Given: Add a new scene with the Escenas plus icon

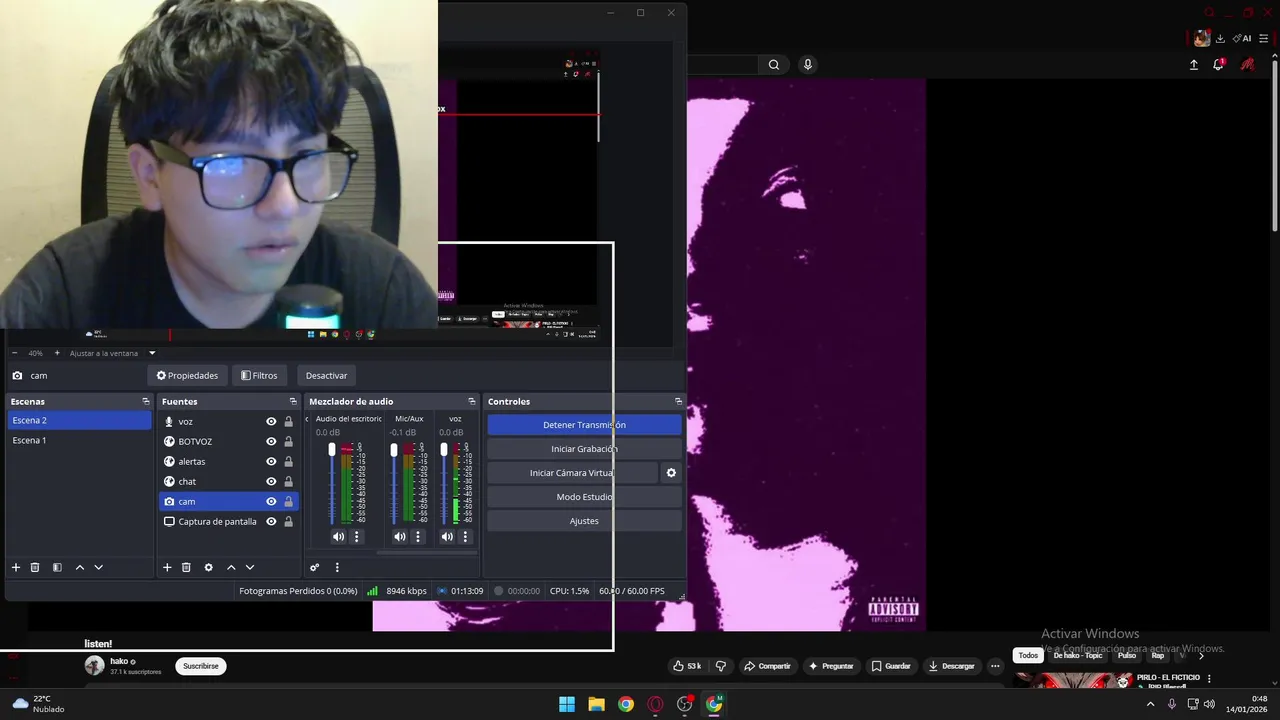Looking at the screenshot, I should pyautogui.click(x=16, y=567).
